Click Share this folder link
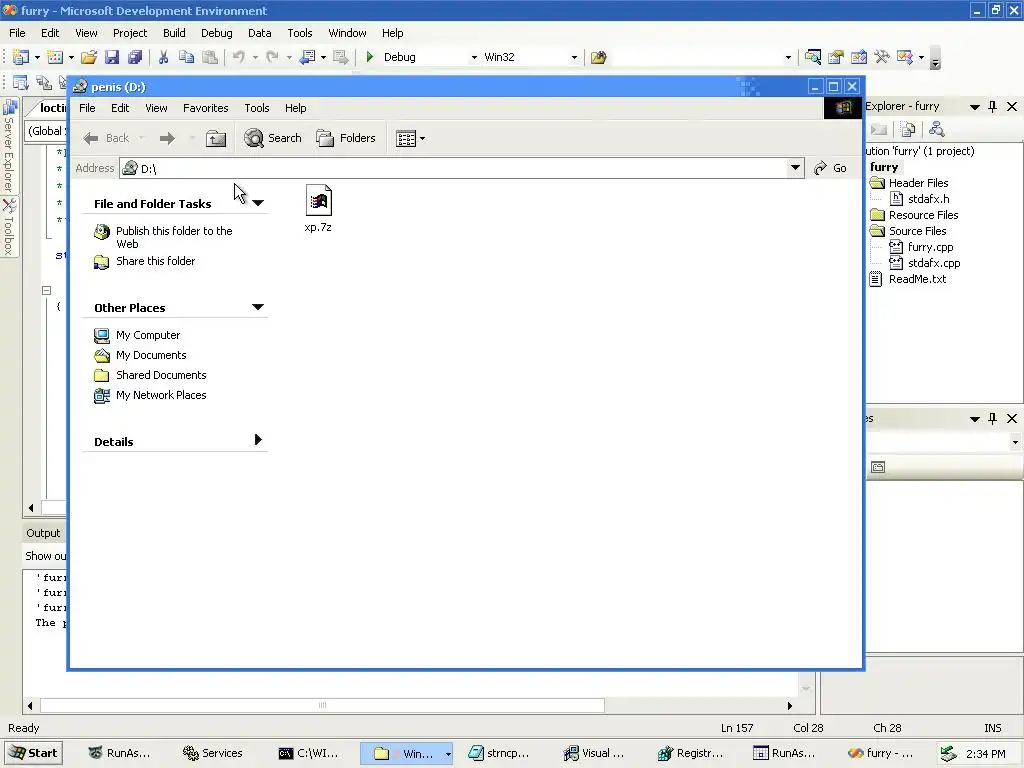 (x=155, y=261)
